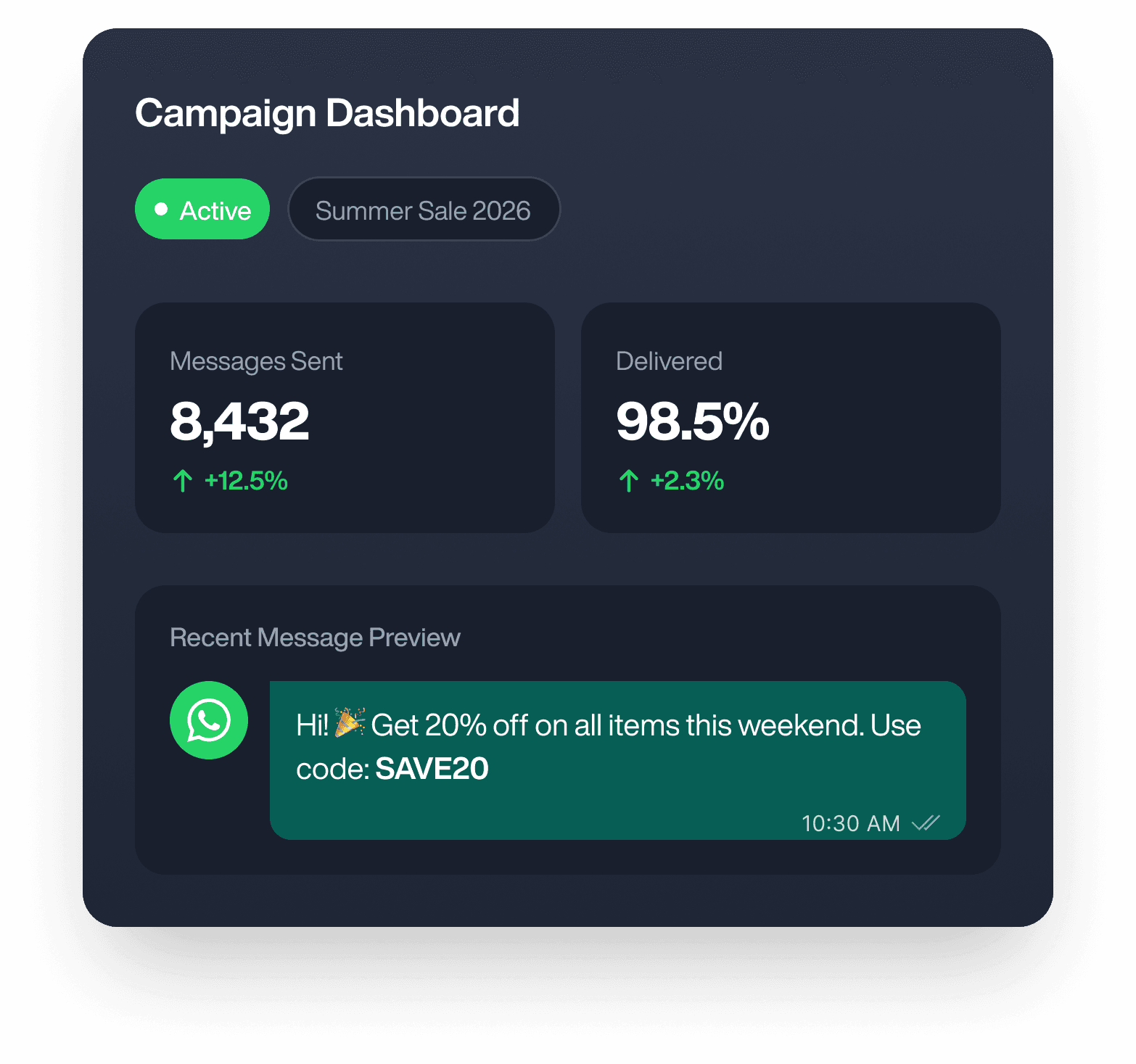Click the WhatsApp icon next to the message
1136x1064 pixels.
tap(208, 719)
